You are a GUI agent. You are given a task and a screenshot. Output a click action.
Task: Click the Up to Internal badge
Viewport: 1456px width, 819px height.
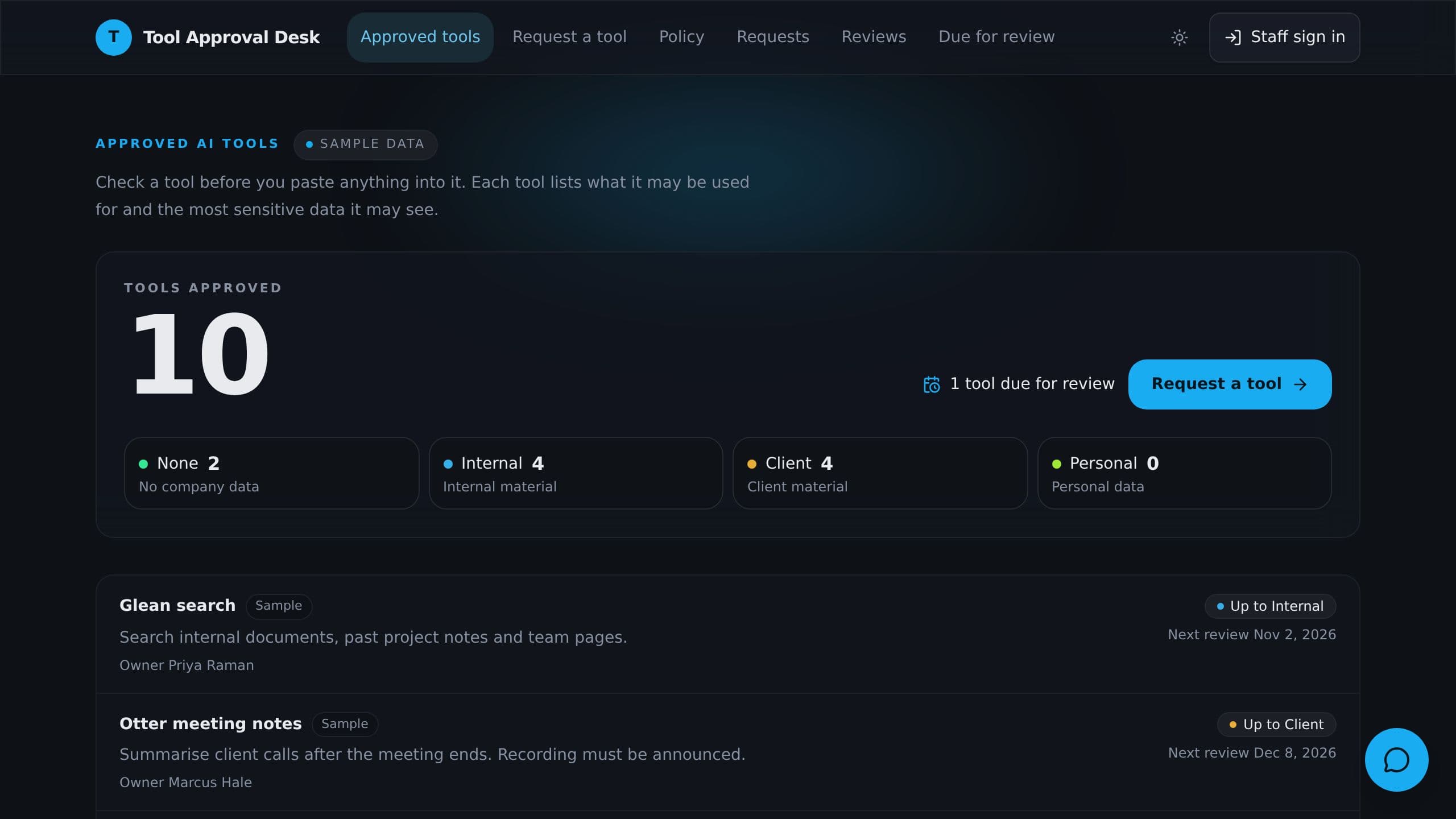coord(1270,606)
